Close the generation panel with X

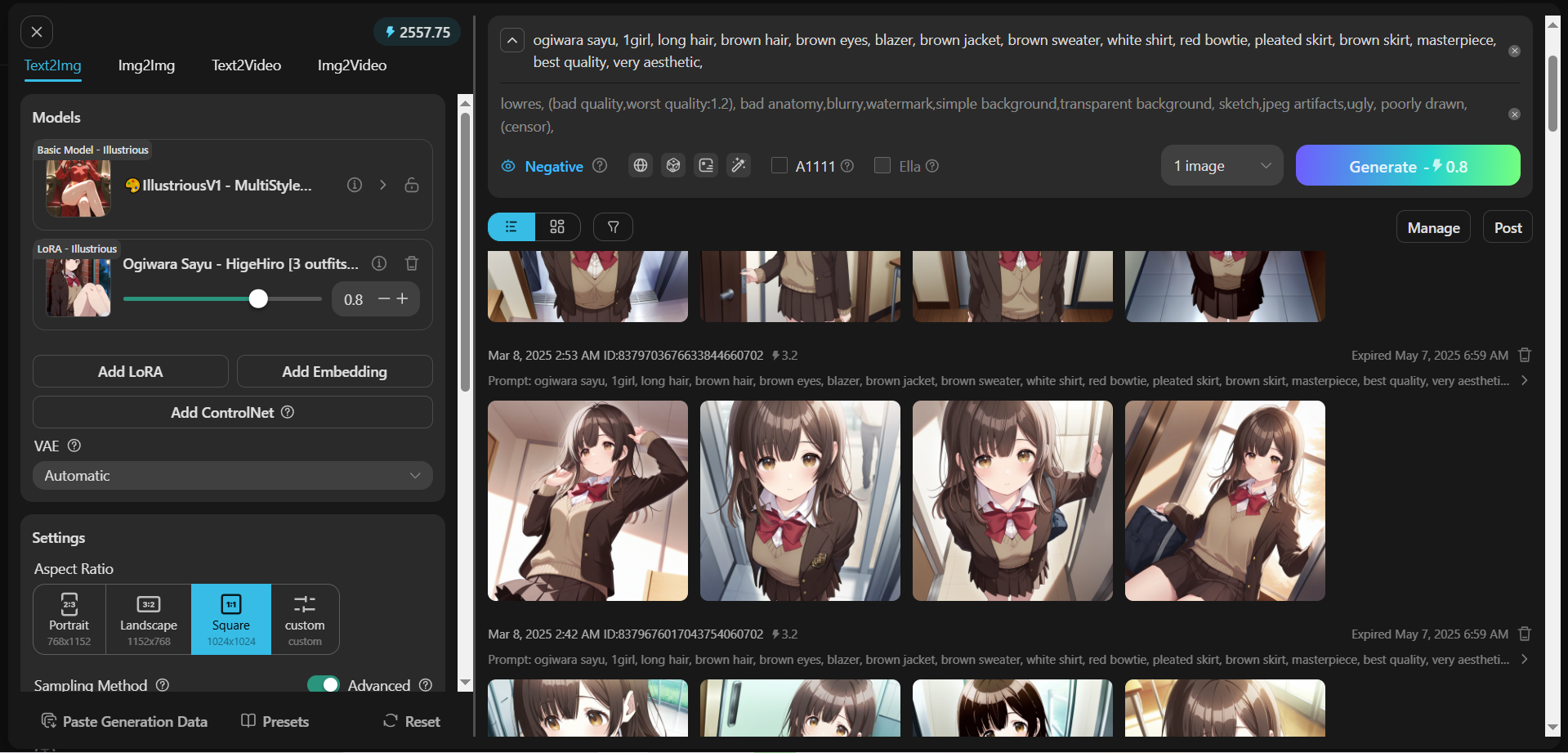[x=37, y=32]
